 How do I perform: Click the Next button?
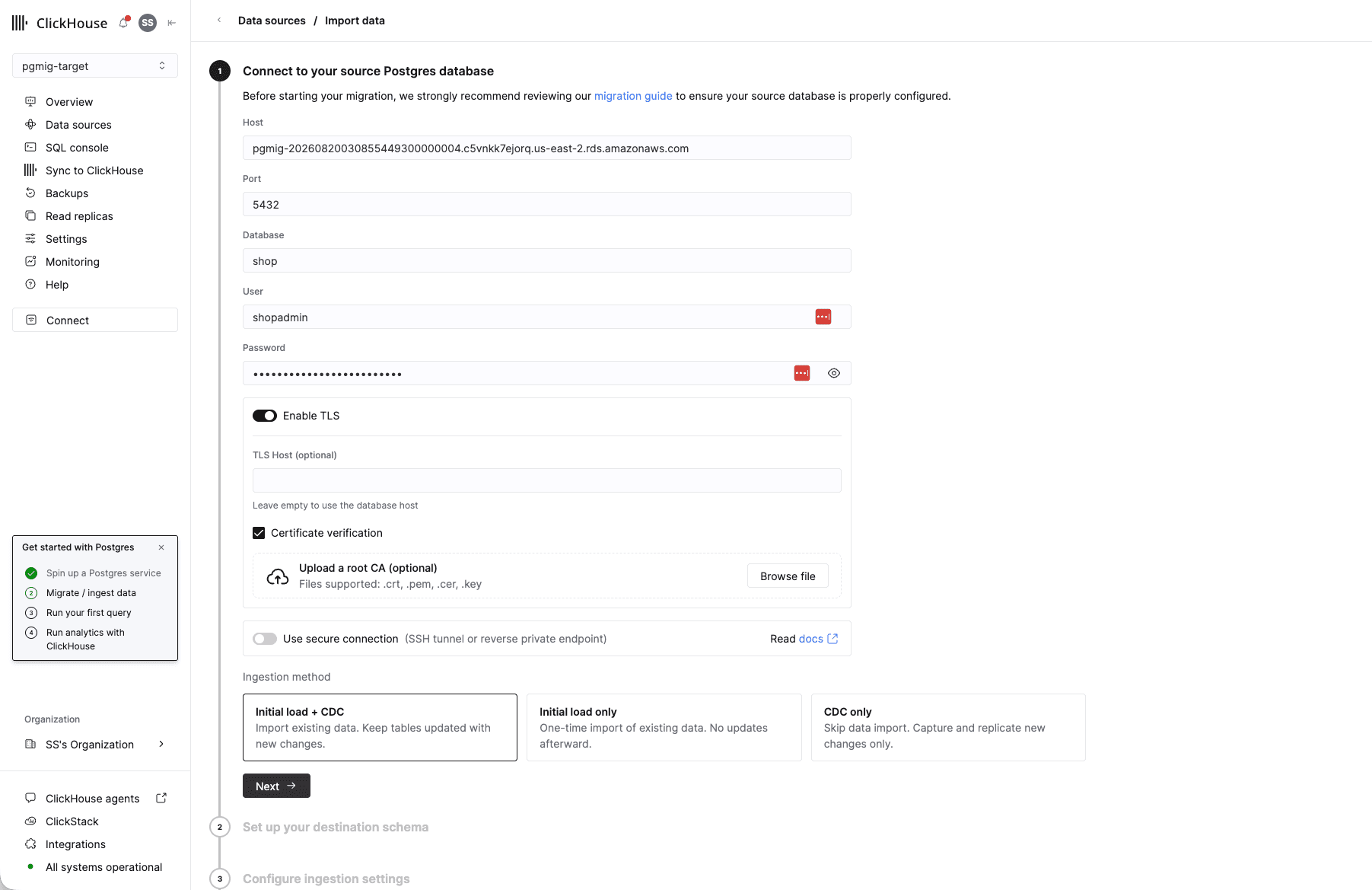coord(276,786)
